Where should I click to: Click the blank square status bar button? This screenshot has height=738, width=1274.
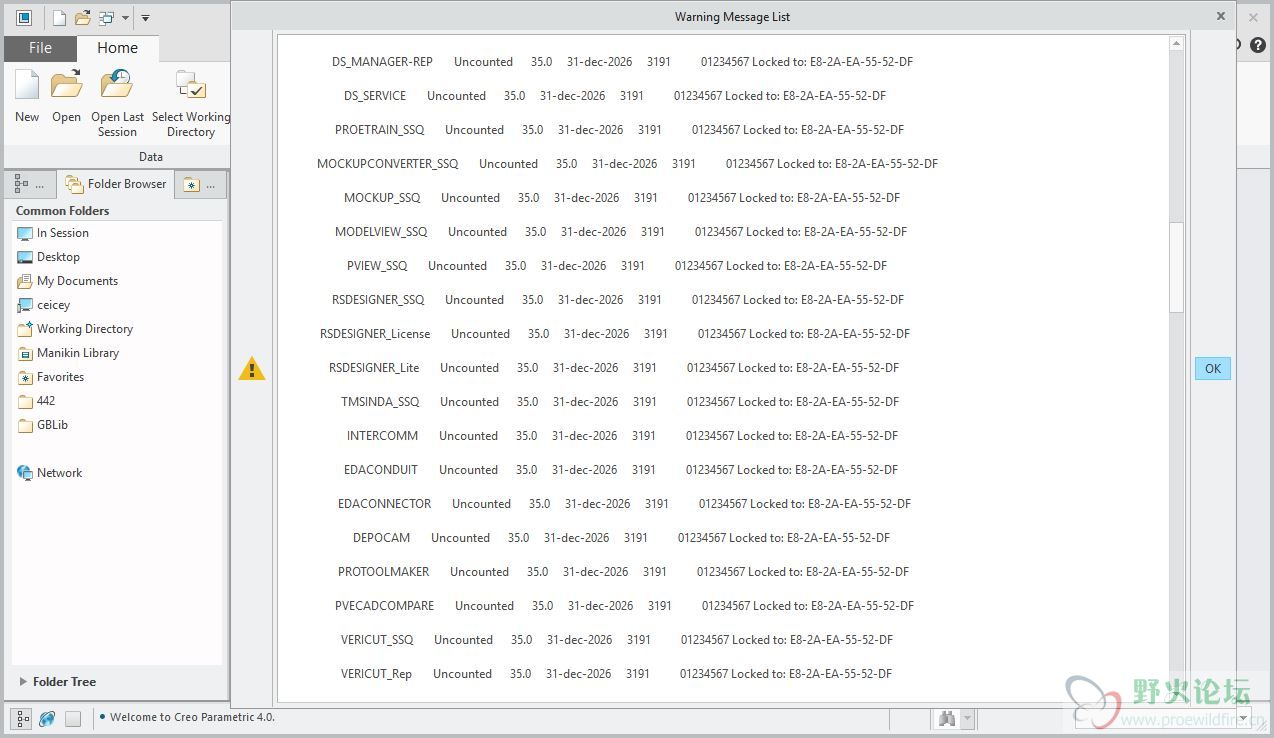[73, 718]
